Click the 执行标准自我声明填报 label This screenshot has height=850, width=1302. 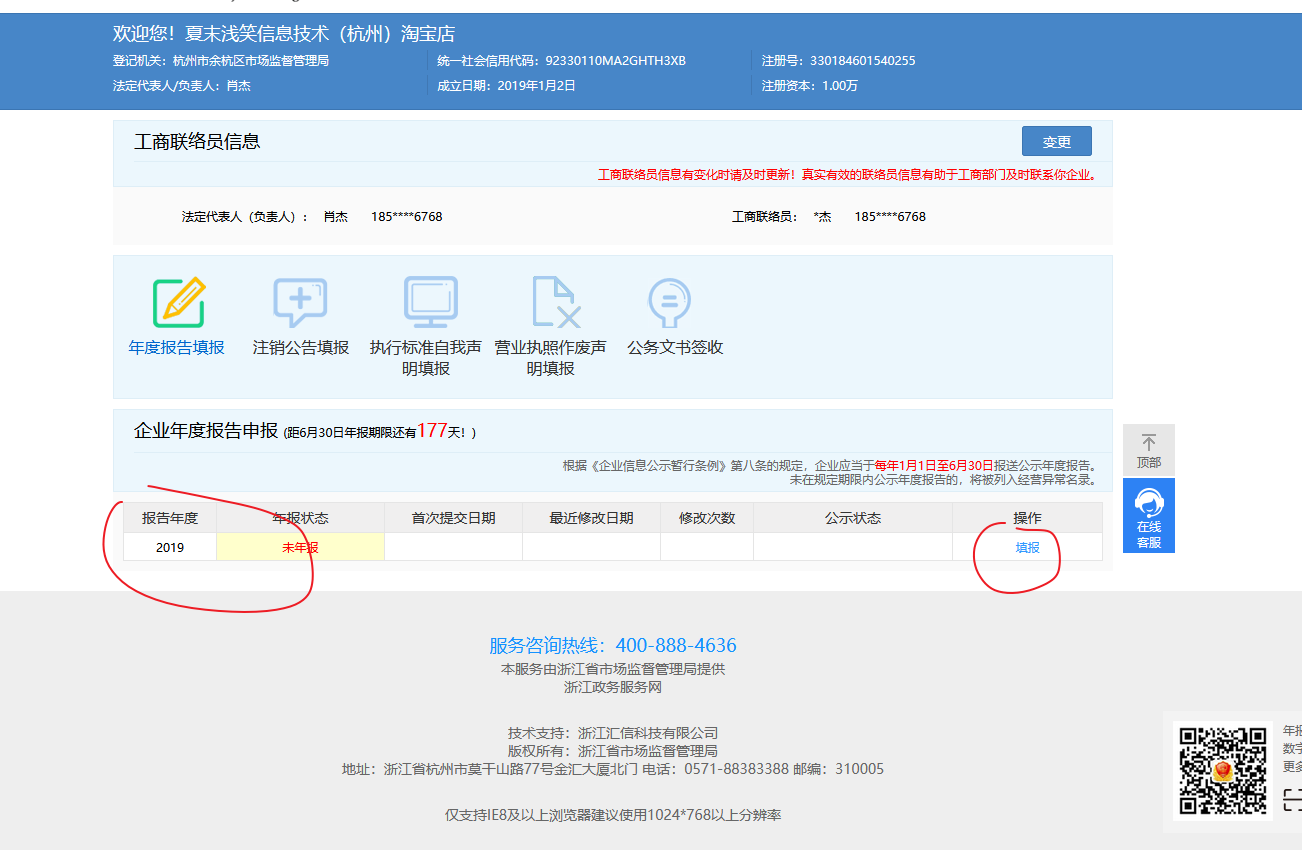(426, 358)
